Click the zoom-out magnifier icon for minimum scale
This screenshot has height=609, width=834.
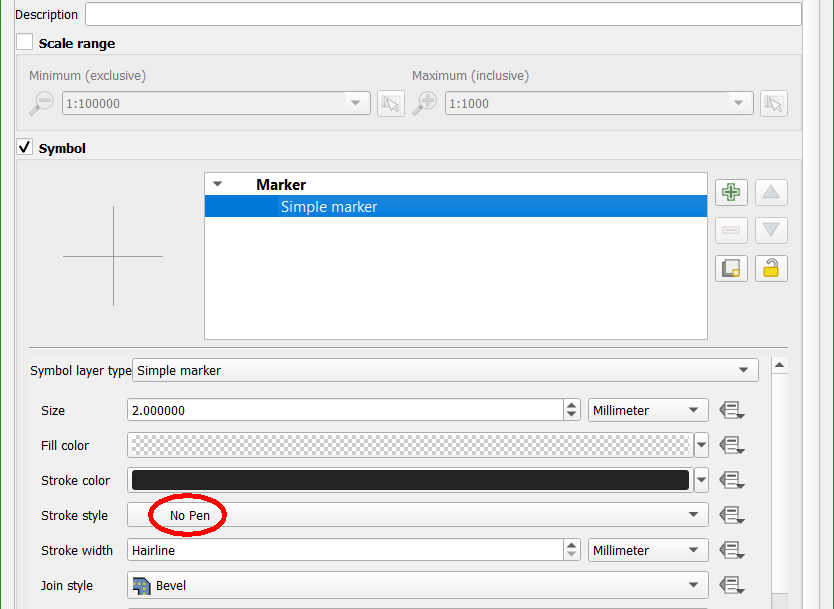(x=41, y=103)
